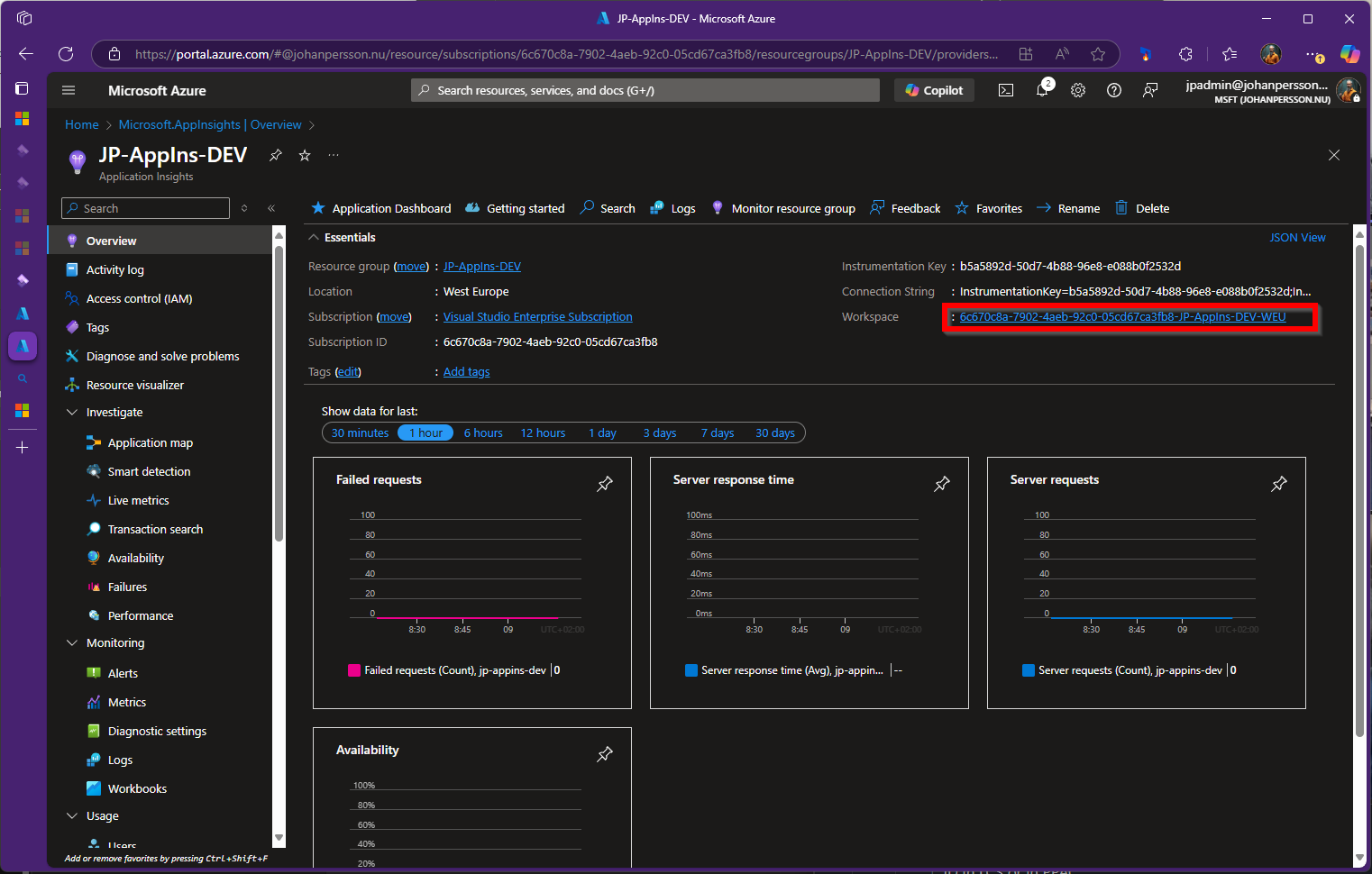1372x874 pixels.
Task: Select 12 hours time range
Action: point(543,432)
